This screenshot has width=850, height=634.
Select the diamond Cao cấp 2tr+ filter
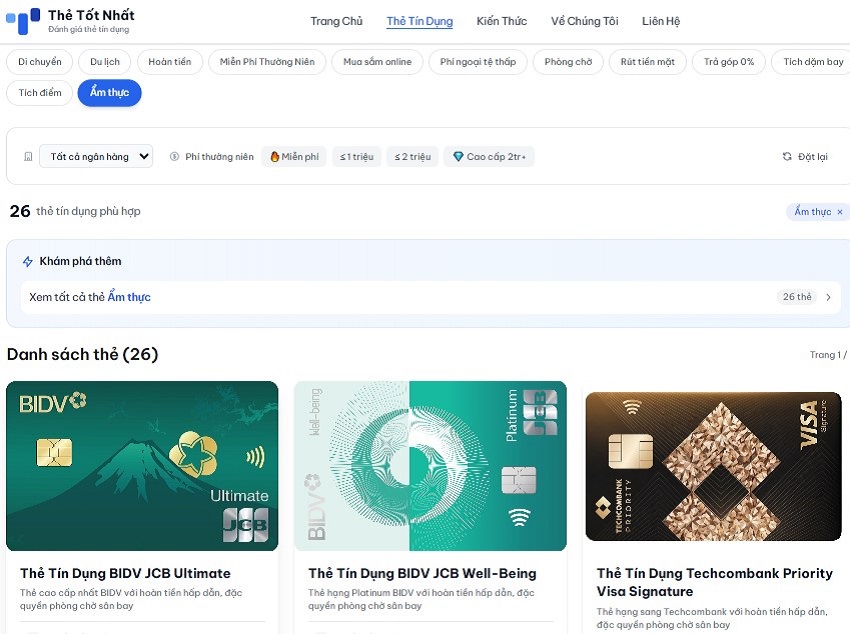coord(489,157)
